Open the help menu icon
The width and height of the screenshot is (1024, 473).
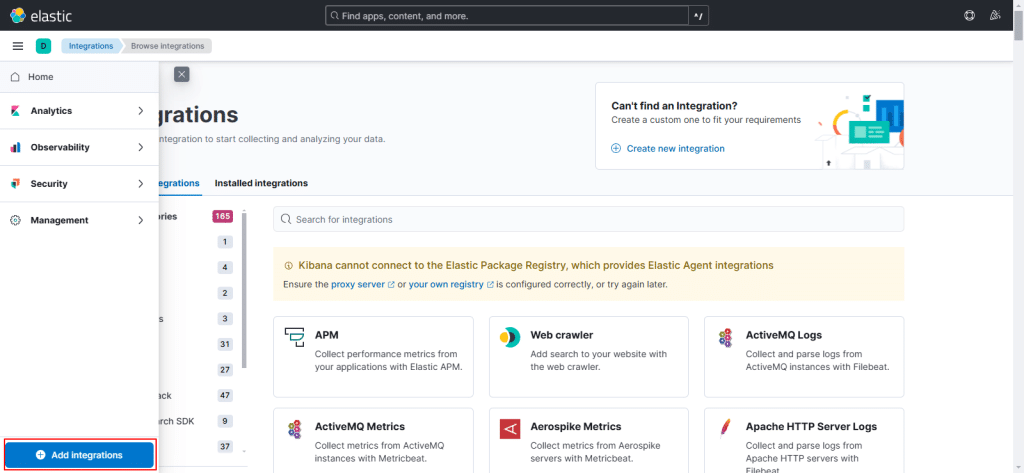(x=969, y=16)
